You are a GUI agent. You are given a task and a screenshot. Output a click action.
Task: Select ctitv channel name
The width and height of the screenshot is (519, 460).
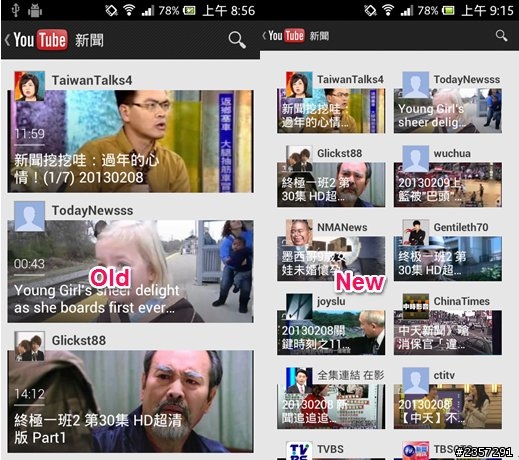444,375
